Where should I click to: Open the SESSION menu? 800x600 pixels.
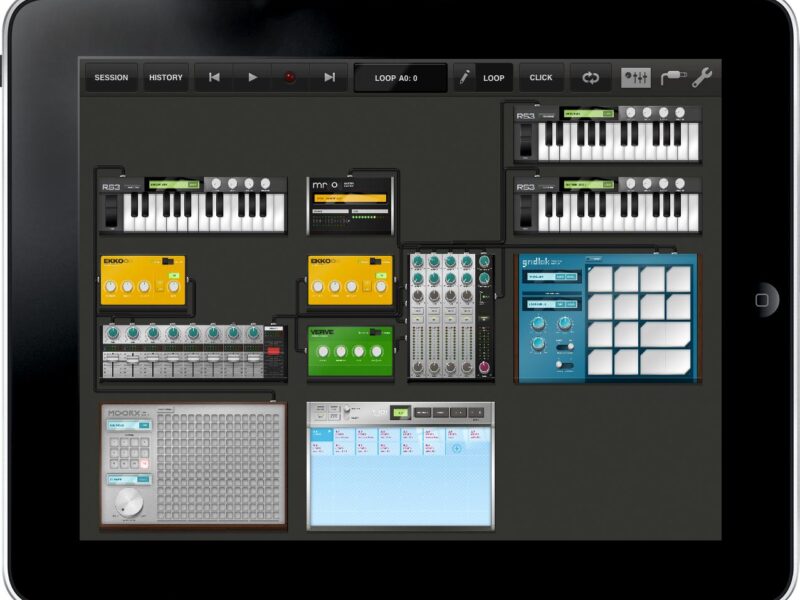click(111, 78)
